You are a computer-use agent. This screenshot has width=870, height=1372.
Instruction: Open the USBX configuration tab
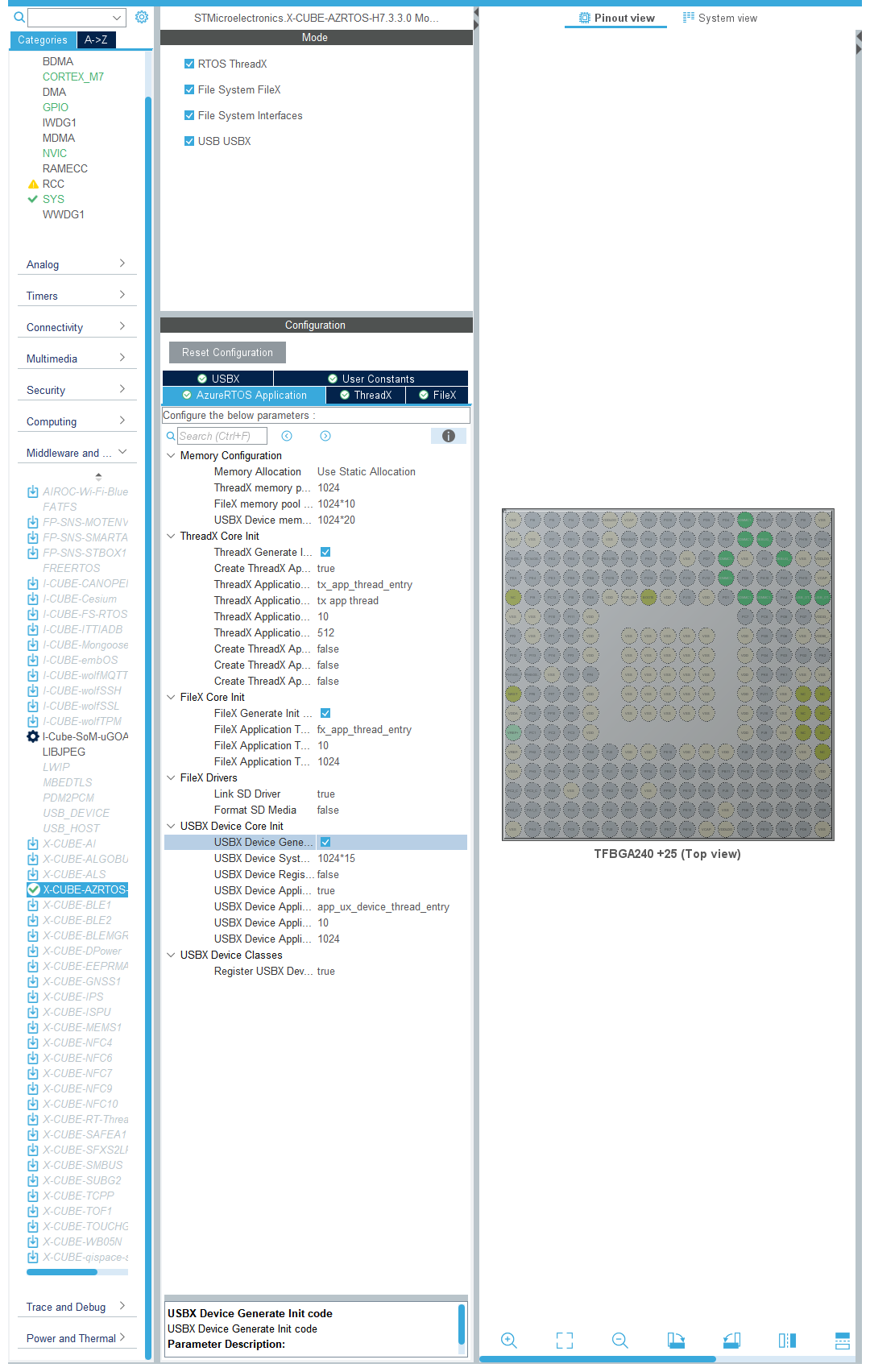pos(218,379)
